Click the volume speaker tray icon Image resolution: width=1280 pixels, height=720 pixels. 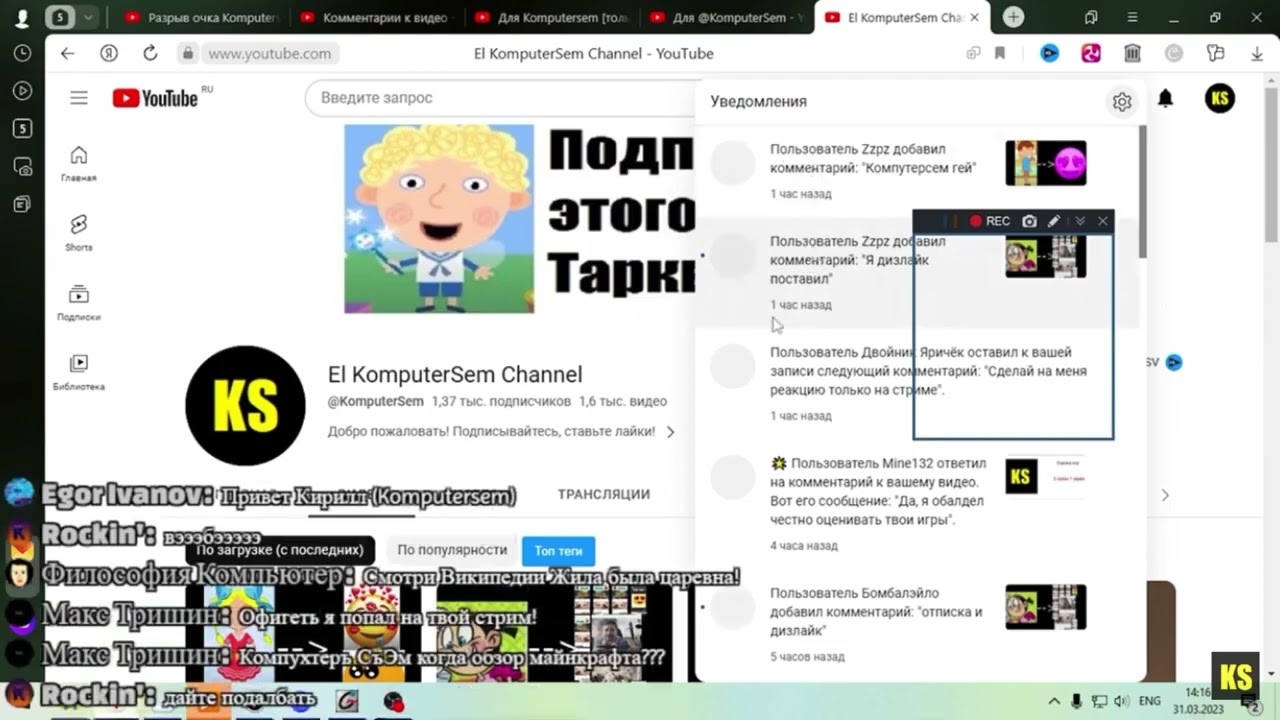(1121, 701)
